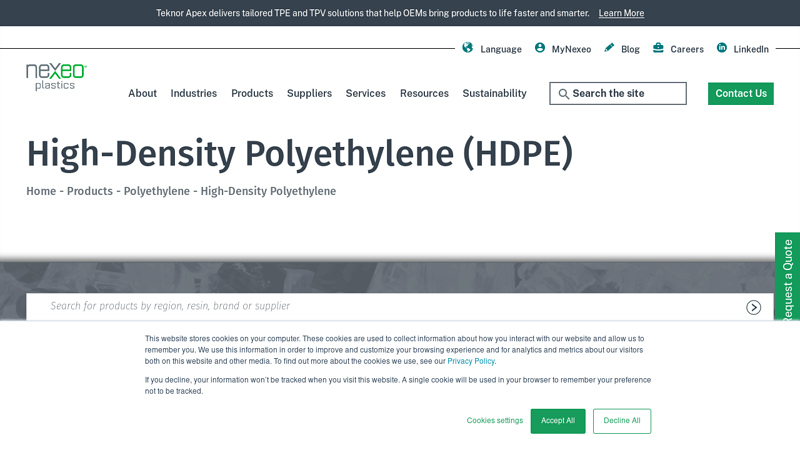Screen dimensions: 800x450
Task: Click the globe icon beside Language
Action: 467,48
